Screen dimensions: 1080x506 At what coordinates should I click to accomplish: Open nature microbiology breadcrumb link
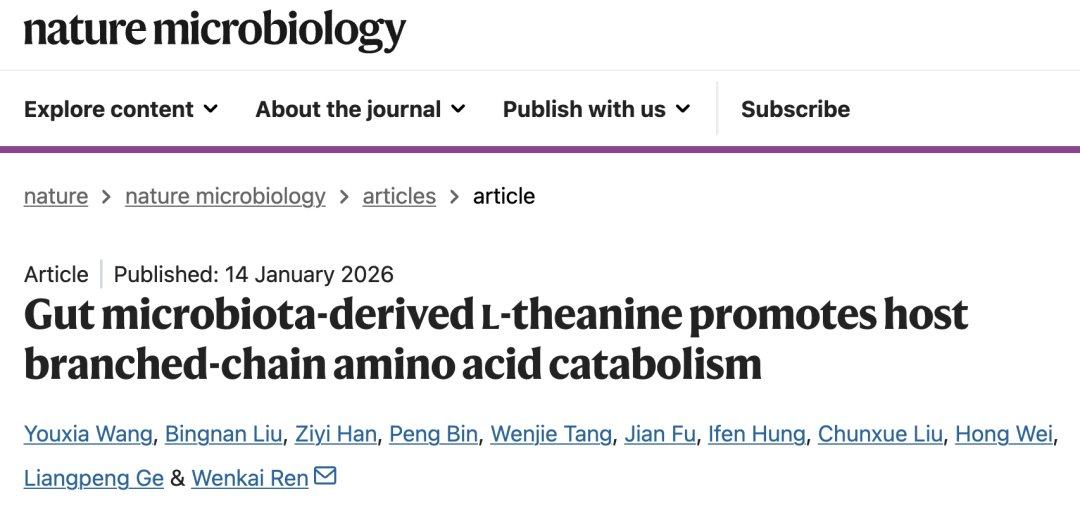click(x=225, y=196)
